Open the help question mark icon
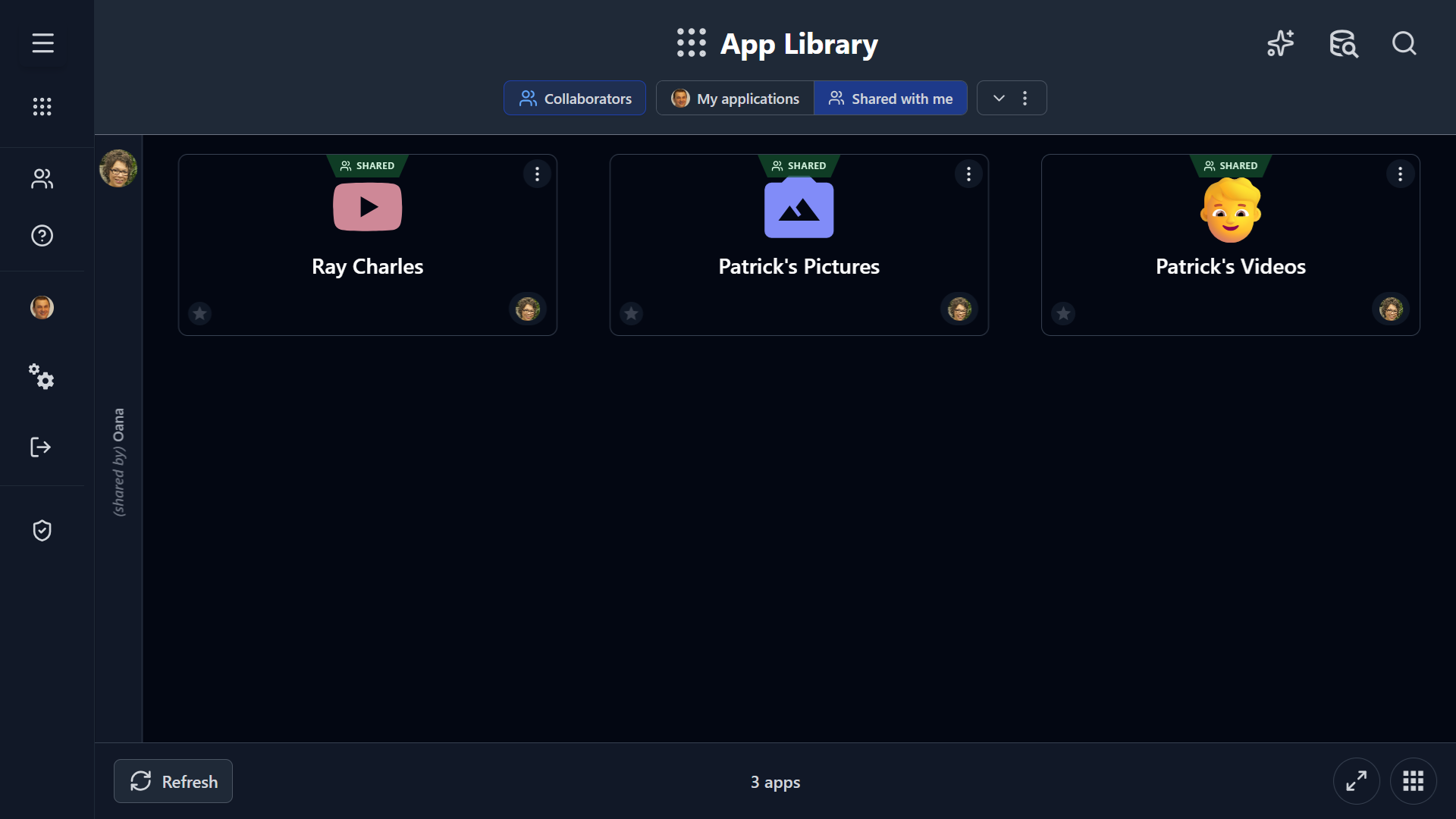 click(42, 236)
